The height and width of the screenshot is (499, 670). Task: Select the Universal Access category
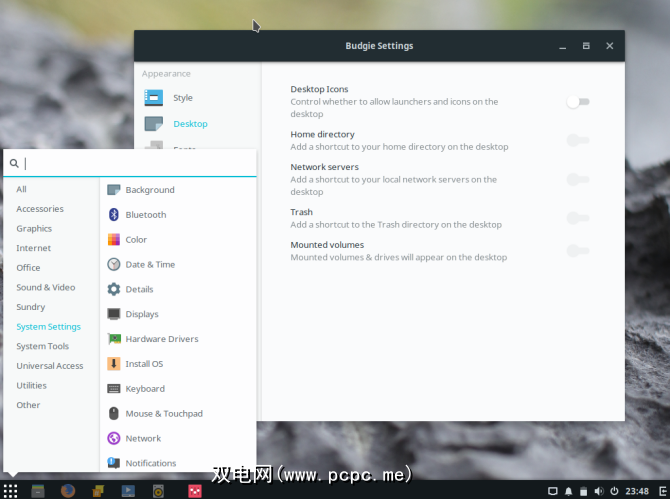[x=50, y=366]
